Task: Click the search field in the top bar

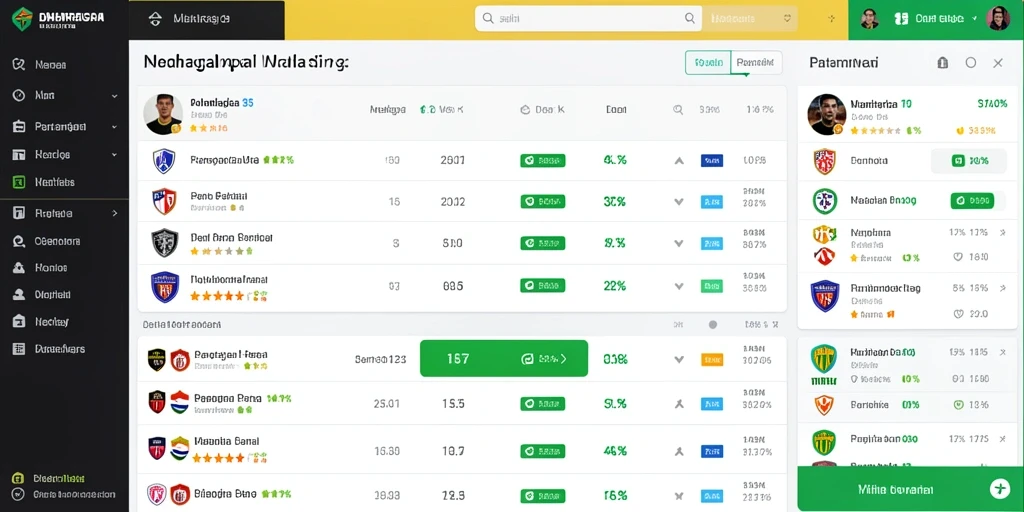Action: [588, 19]
